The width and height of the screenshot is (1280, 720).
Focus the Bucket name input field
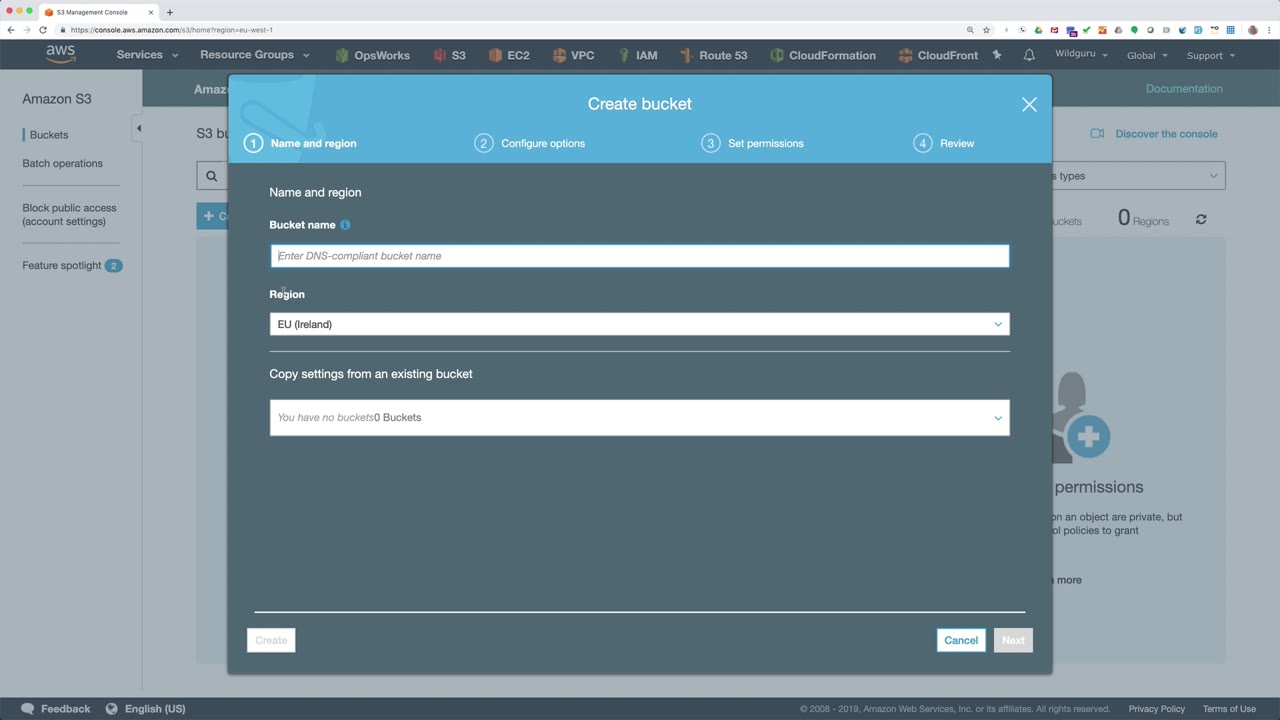(x=639, y=256)
